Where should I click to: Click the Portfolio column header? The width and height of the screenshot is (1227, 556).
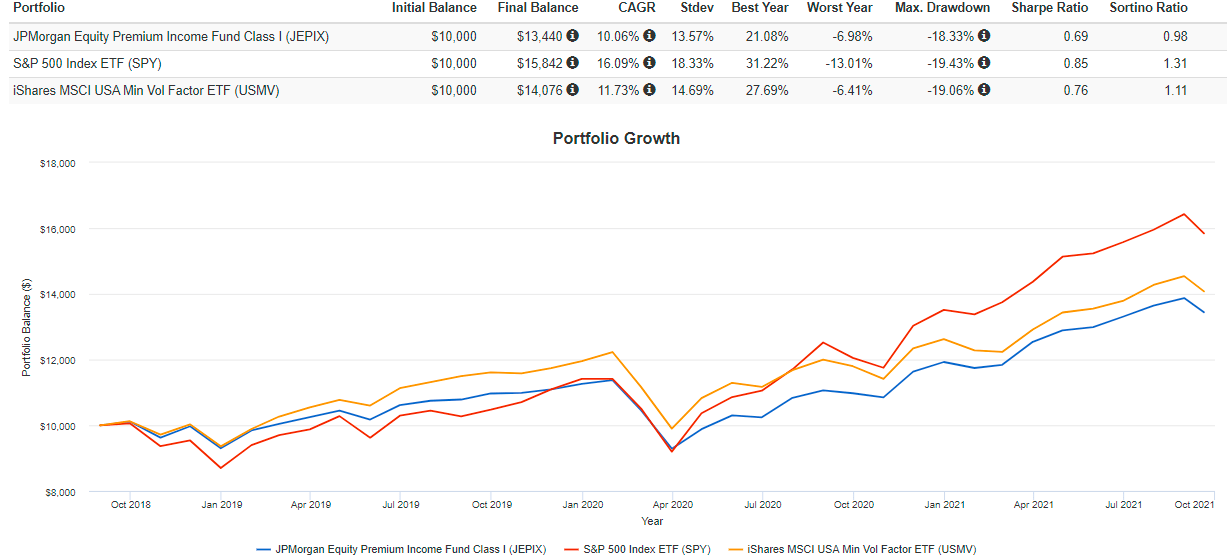40,8
